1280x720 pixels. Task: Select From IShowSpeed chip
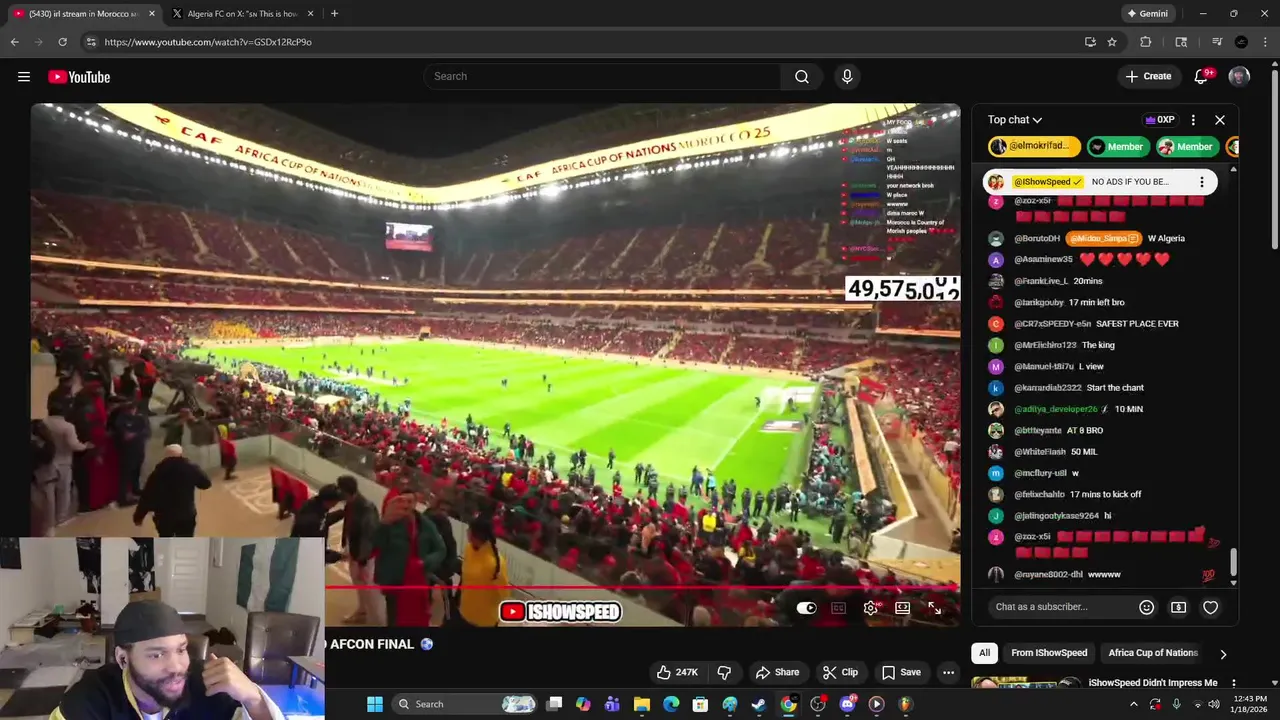pos(1049,653)
